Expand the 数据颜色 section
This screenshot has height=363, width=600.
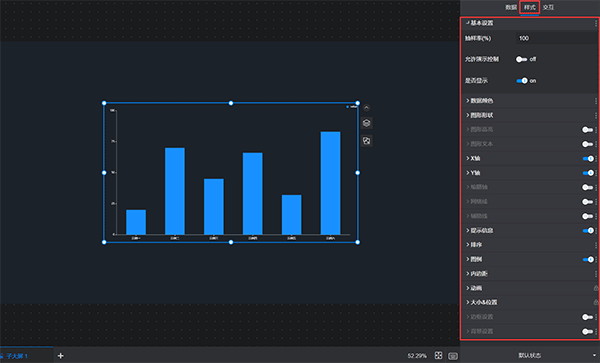[x=479, y=101]
